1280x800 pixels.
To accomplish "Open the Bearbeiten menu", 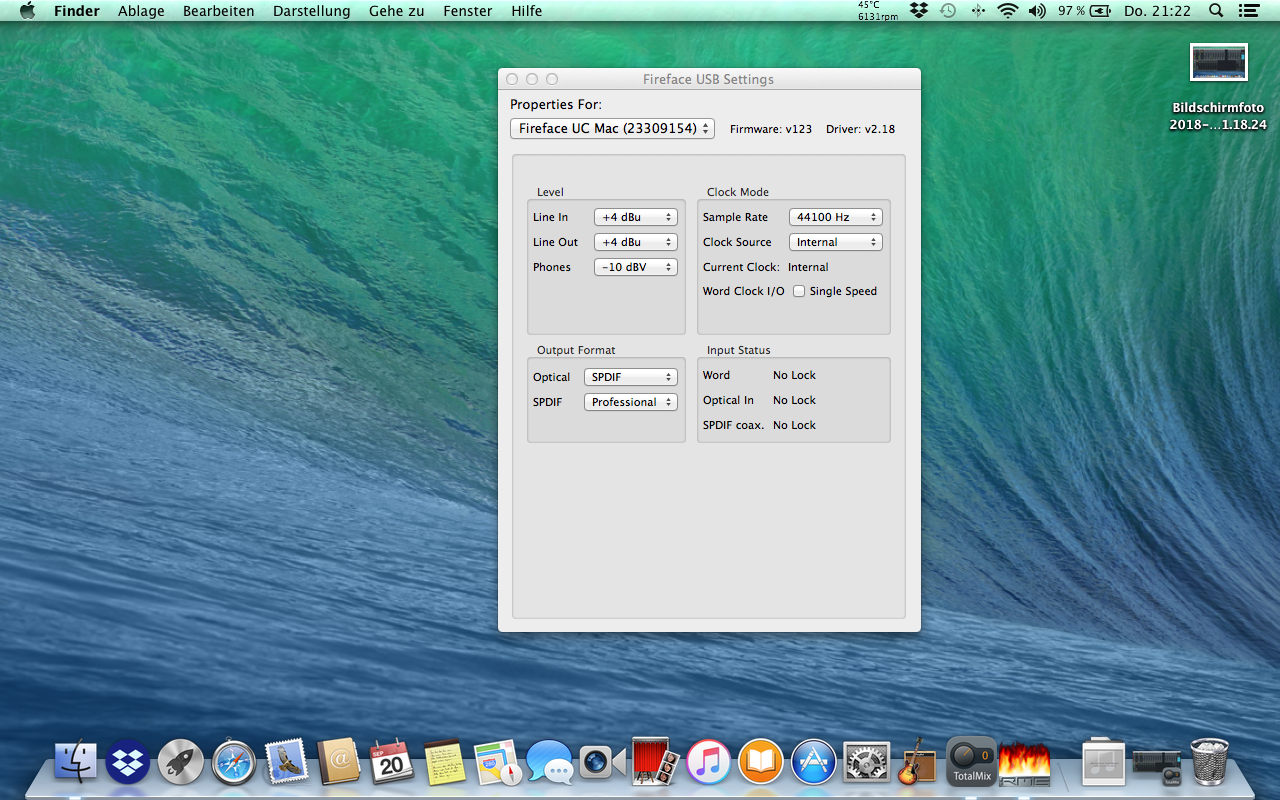I will click(219, 11).
